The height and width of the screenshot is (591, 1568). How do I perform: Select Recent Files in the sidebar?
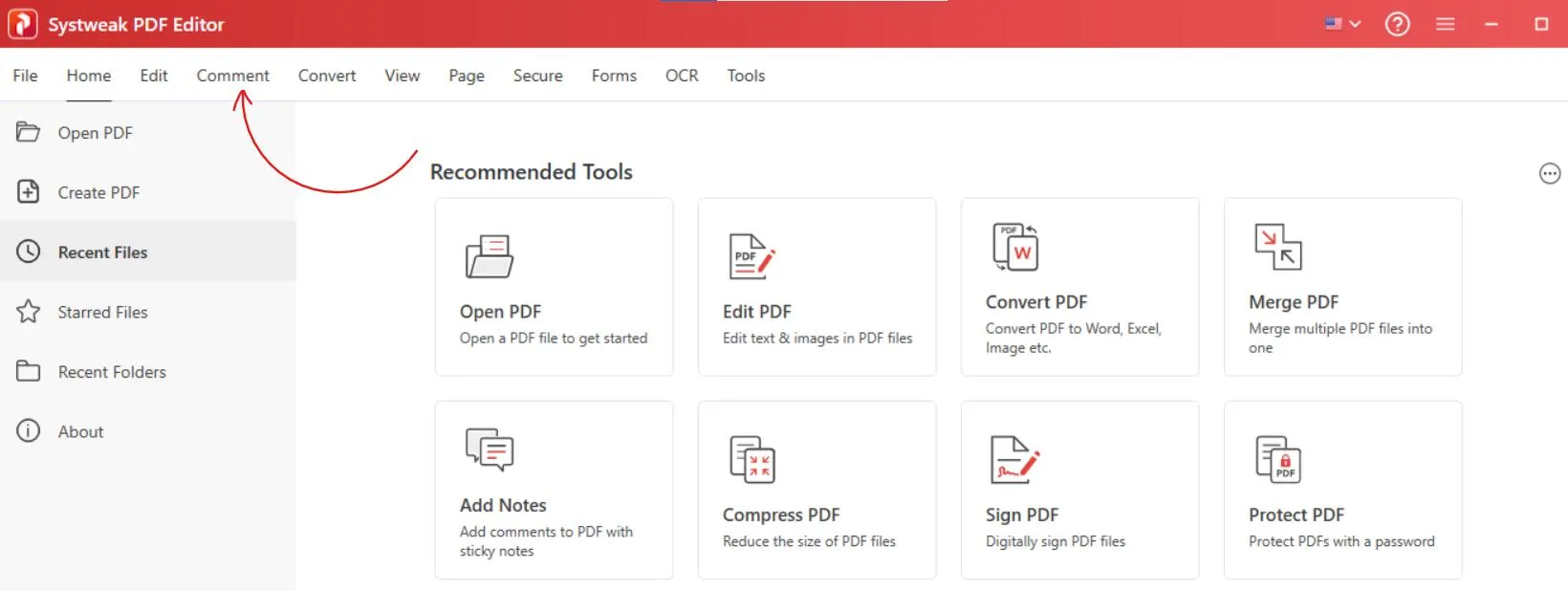coord(102,252)
